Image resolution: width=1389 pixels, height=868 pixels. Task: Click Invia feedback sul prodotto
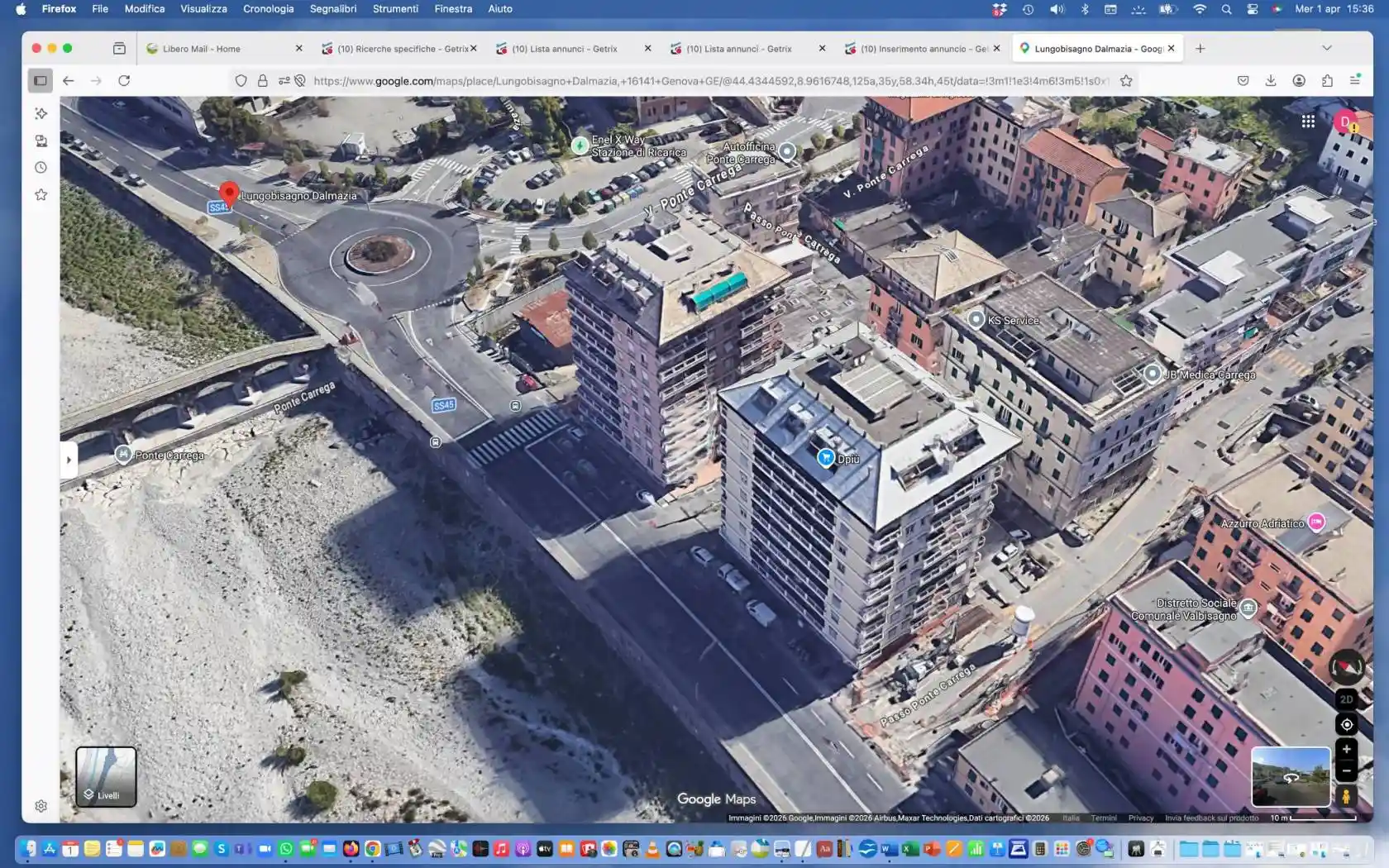pos(1210,818)
